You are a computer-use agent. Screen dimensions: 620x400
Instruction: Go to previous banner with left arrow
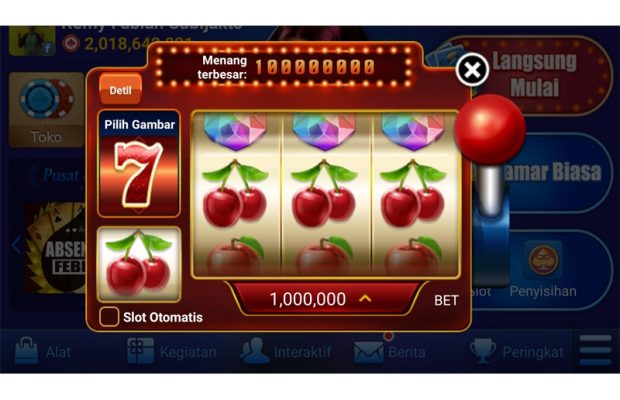point(16,245)
